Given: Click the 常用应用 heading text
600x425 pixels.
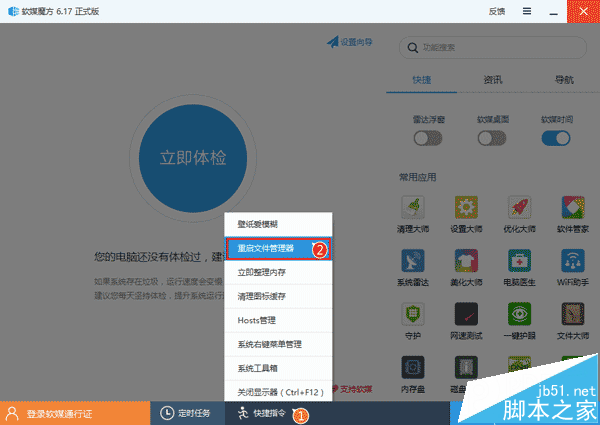Looking at the screenshot, I should pos(417,177).
